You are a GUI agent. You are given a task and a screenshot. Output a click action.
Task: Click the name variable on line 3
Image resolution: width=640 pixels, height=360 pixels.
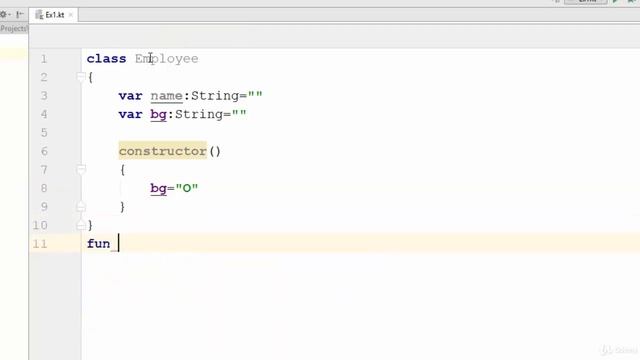[167, 96]
